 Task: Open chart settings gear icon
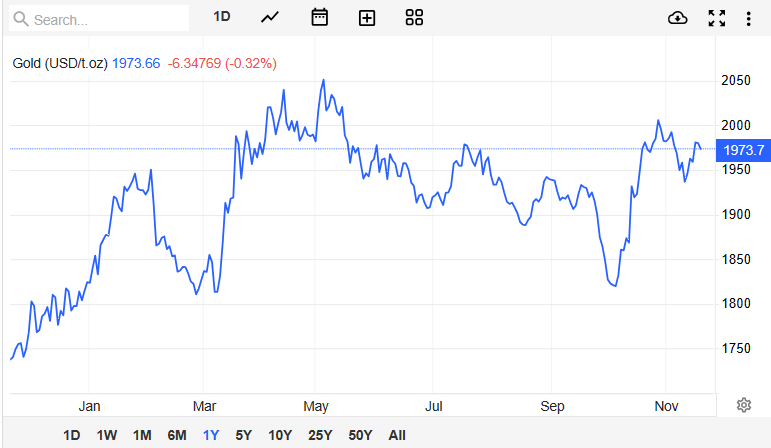pyautogui.click(x=744, y=405)
